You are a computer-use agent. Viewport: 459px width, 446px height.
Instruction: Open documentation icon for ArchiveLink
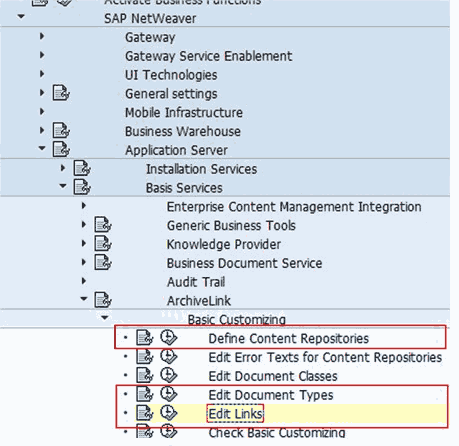coord(103,300)
